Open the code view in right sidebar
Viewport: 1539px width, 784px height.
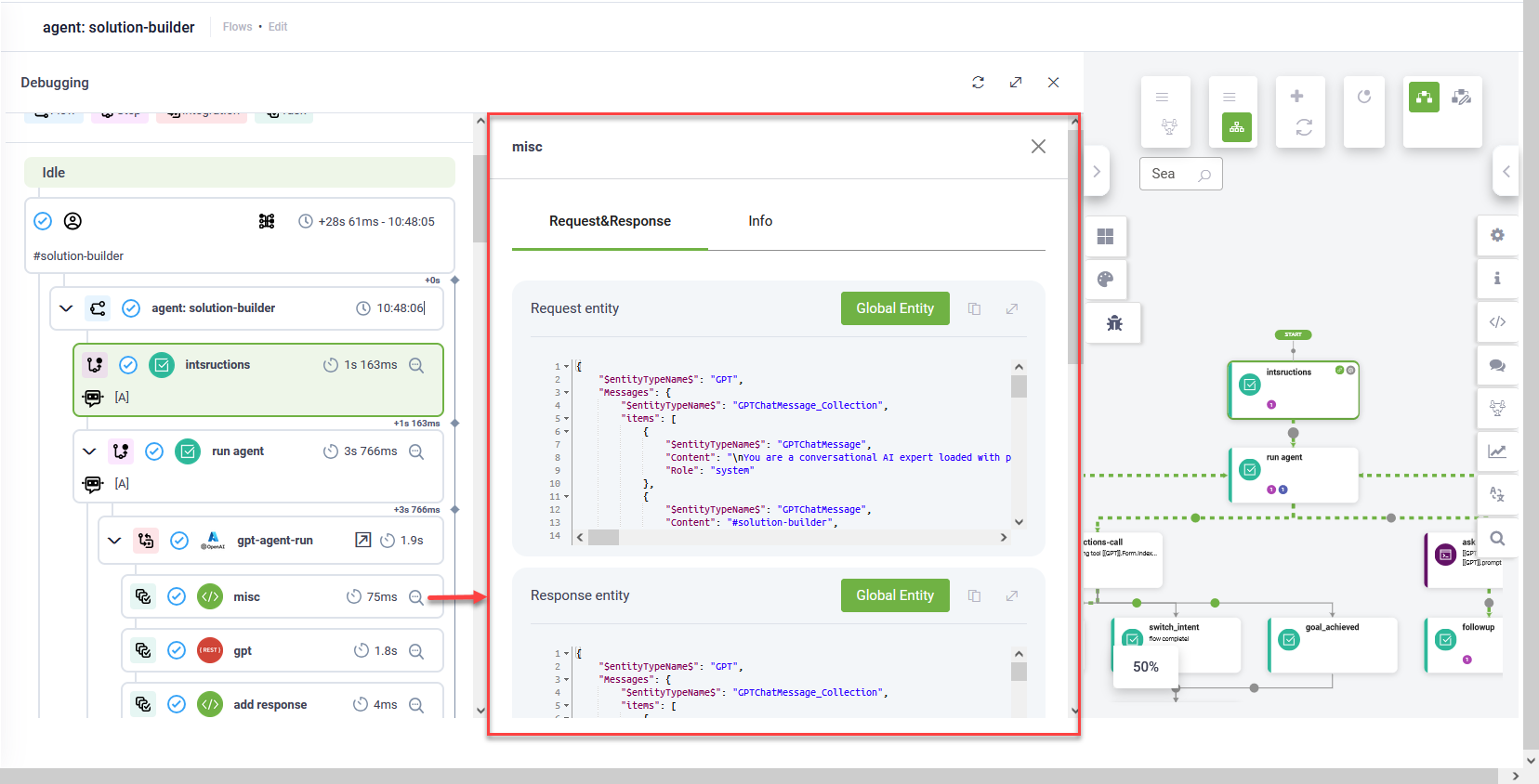coord(1497,322)
